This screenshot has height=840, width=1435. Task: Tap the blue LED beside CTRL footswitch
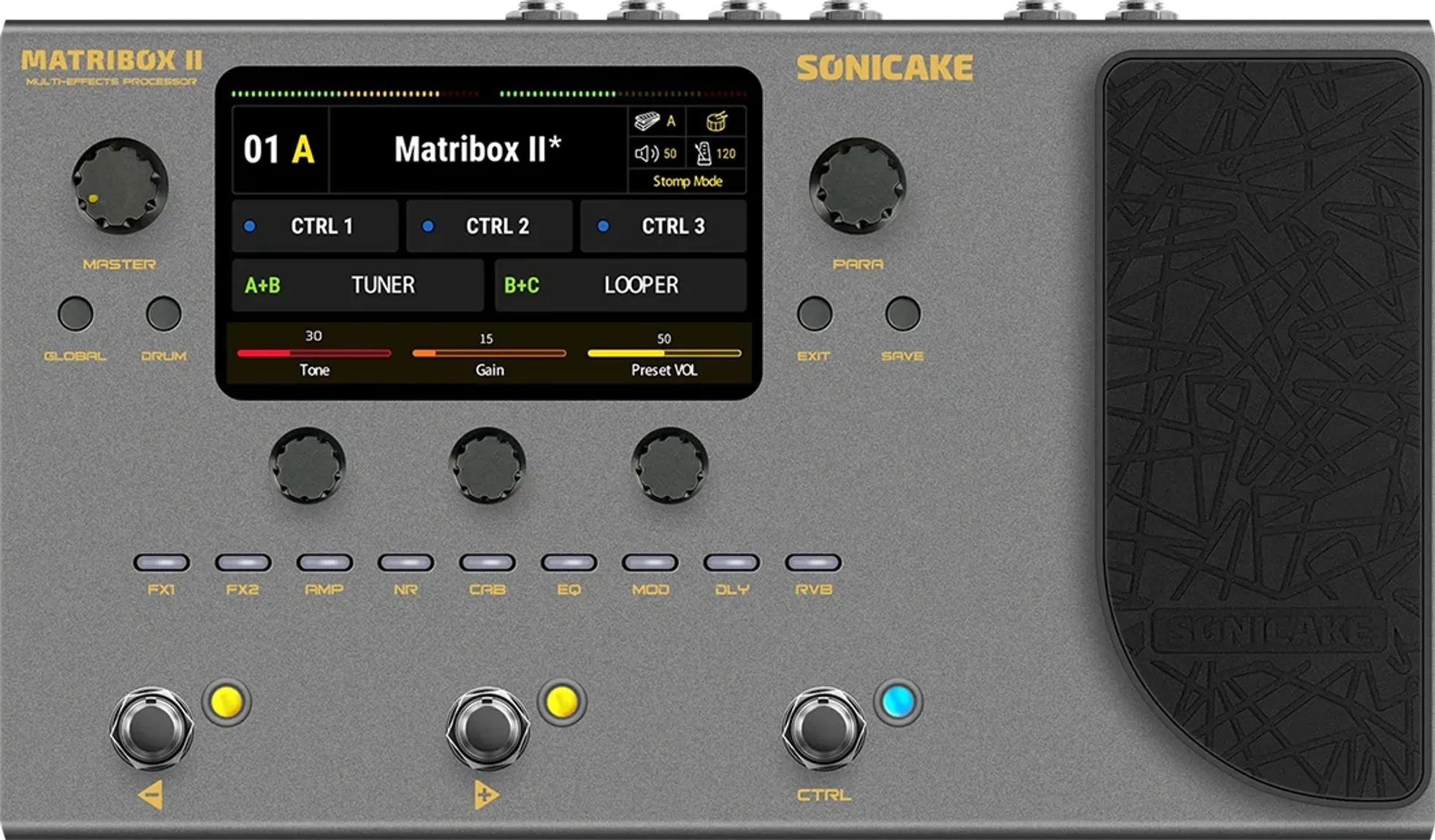tap(898, 702)
